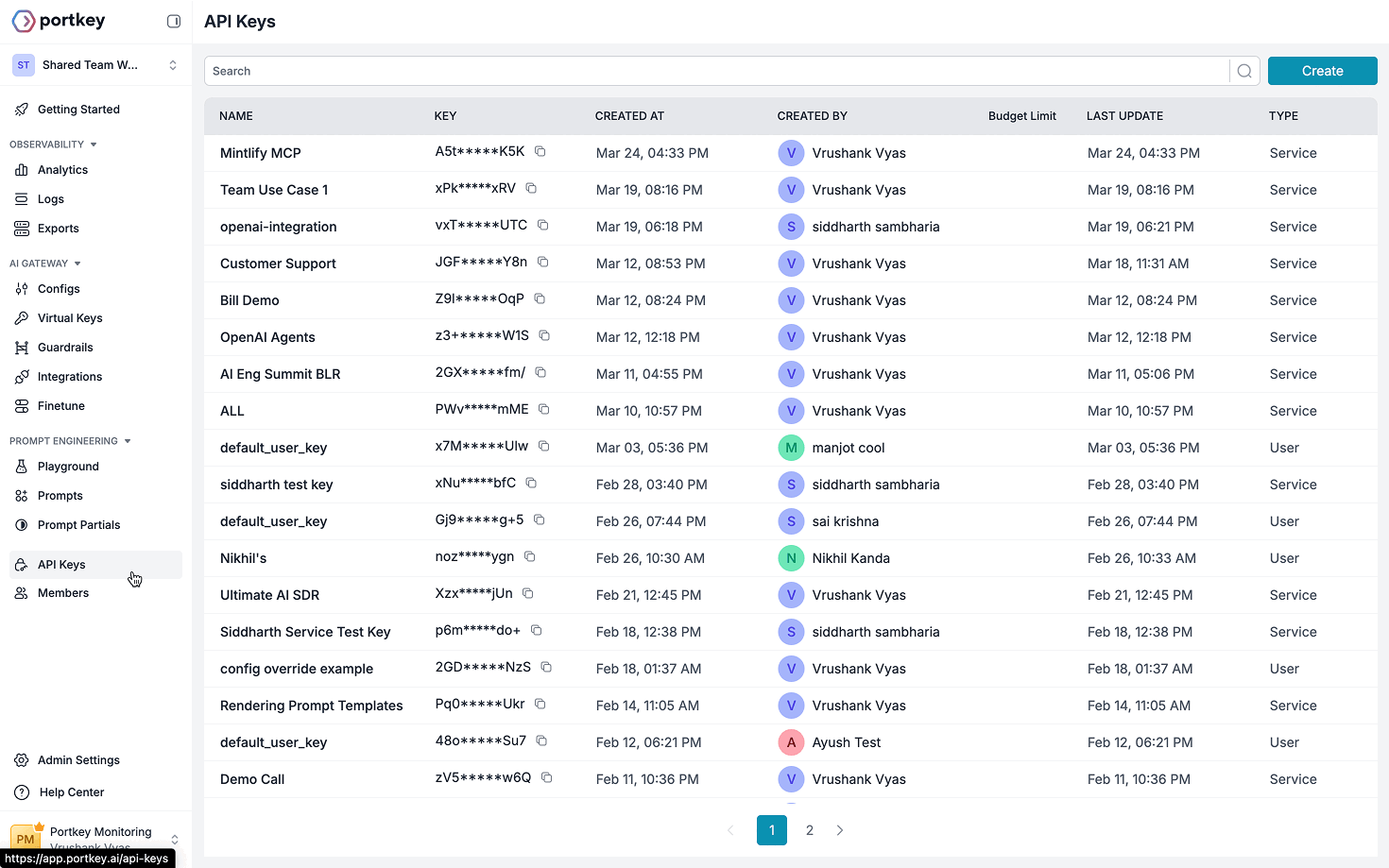
Task: Open Guardrails in the sidebar
Action: click(65, 348)
